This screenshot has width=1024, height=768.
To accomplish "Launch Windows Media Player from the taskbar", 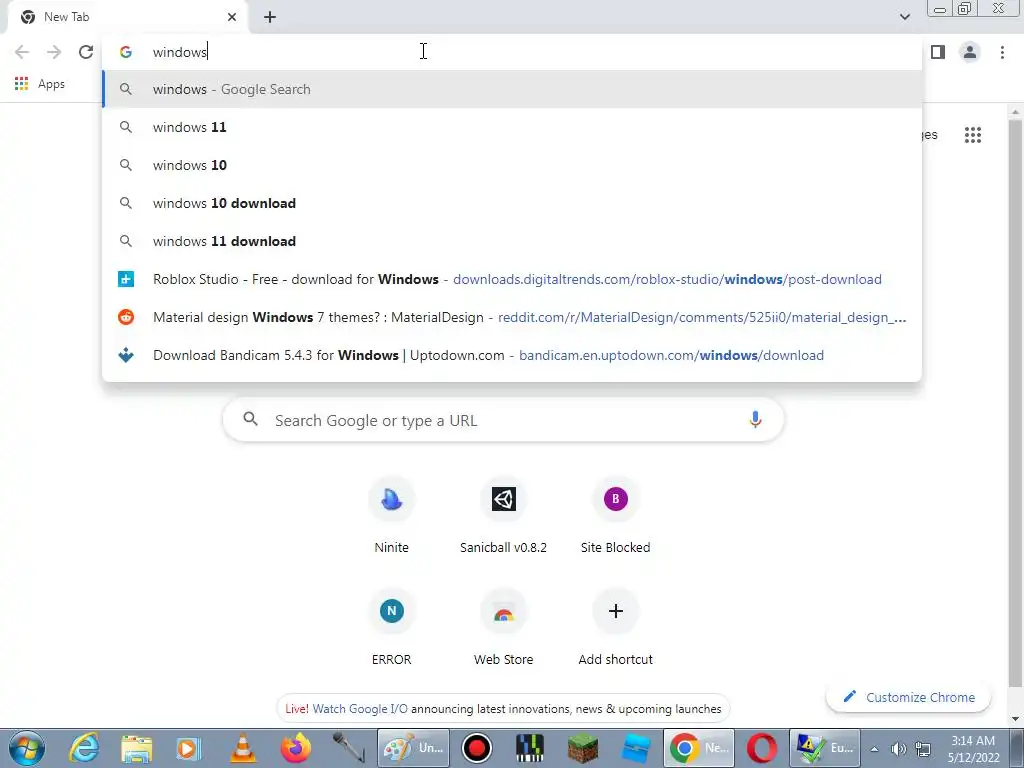I will coord(189,748).
